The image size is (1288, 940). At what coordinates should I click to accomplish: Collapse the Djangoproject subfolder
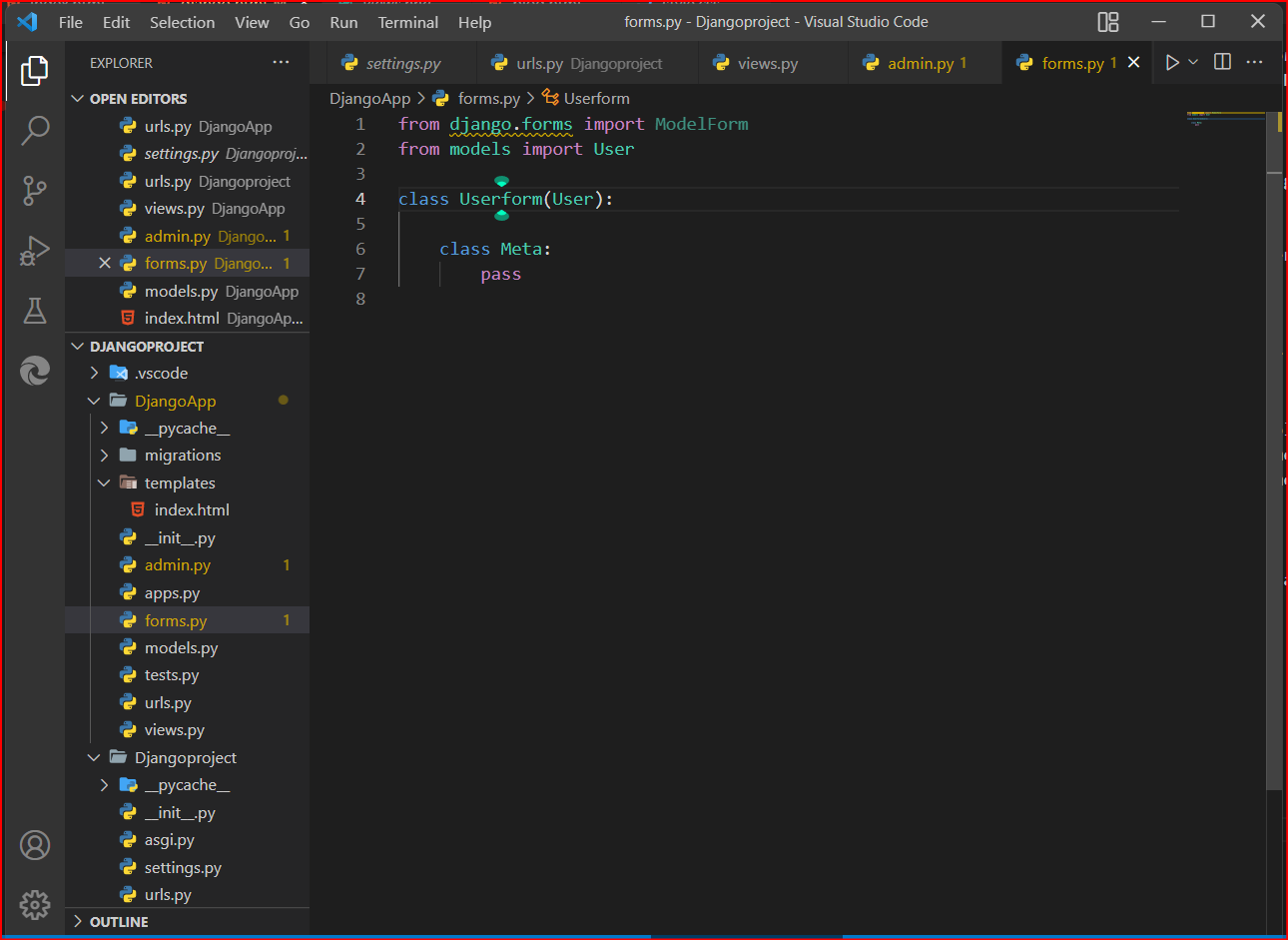click(187, 758)
